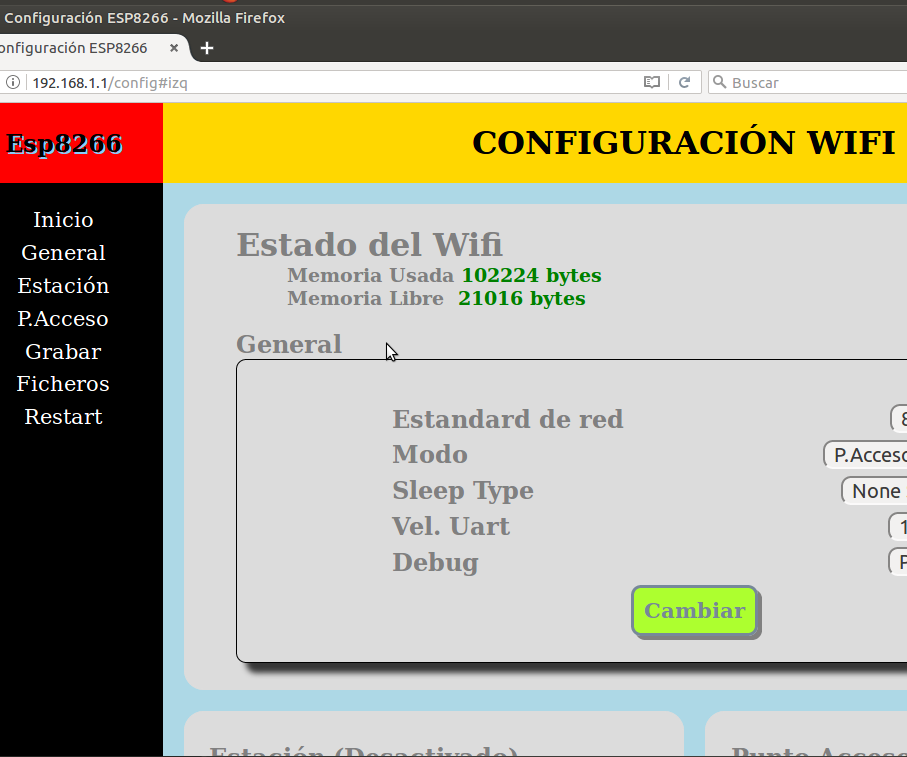Open the Estación page
Screen dimensions: 907x757
click(x=62, y=285)
